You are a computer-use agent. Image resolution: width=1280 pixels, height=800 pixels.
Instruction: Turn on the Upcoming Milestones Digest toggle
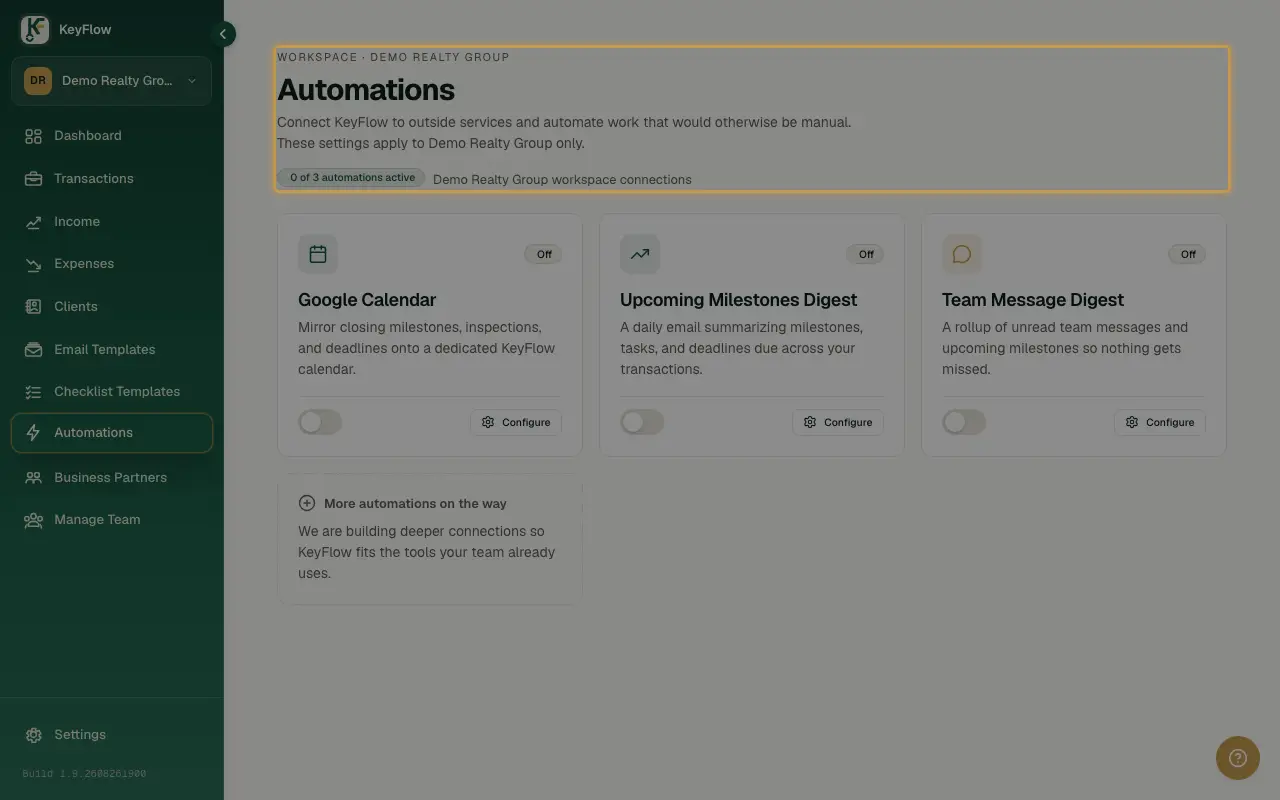(642, 422)
